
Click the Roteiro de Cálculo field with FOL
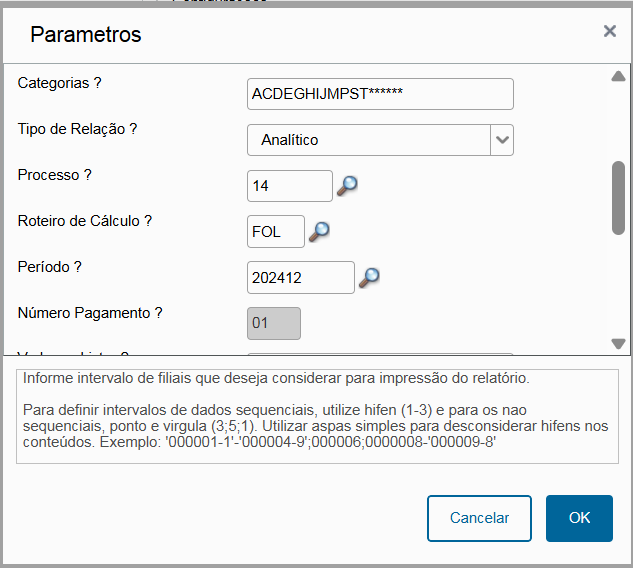[276, 232]
